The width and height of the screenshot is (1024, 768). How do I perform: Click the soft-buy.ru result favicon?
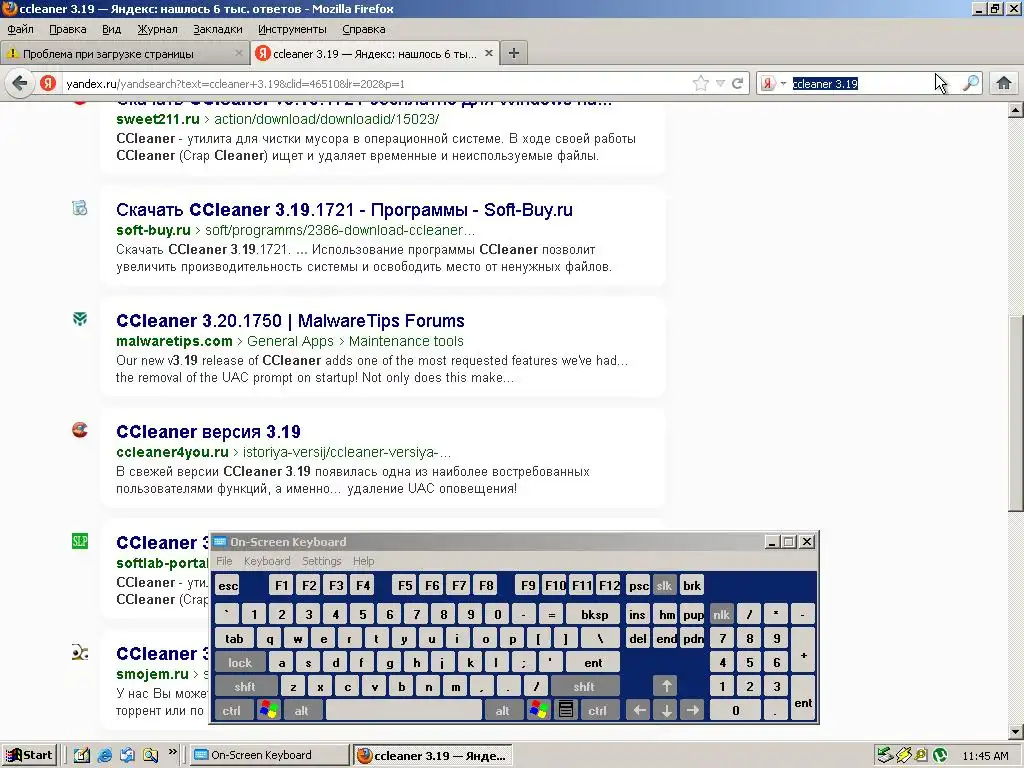coord(80,208)
